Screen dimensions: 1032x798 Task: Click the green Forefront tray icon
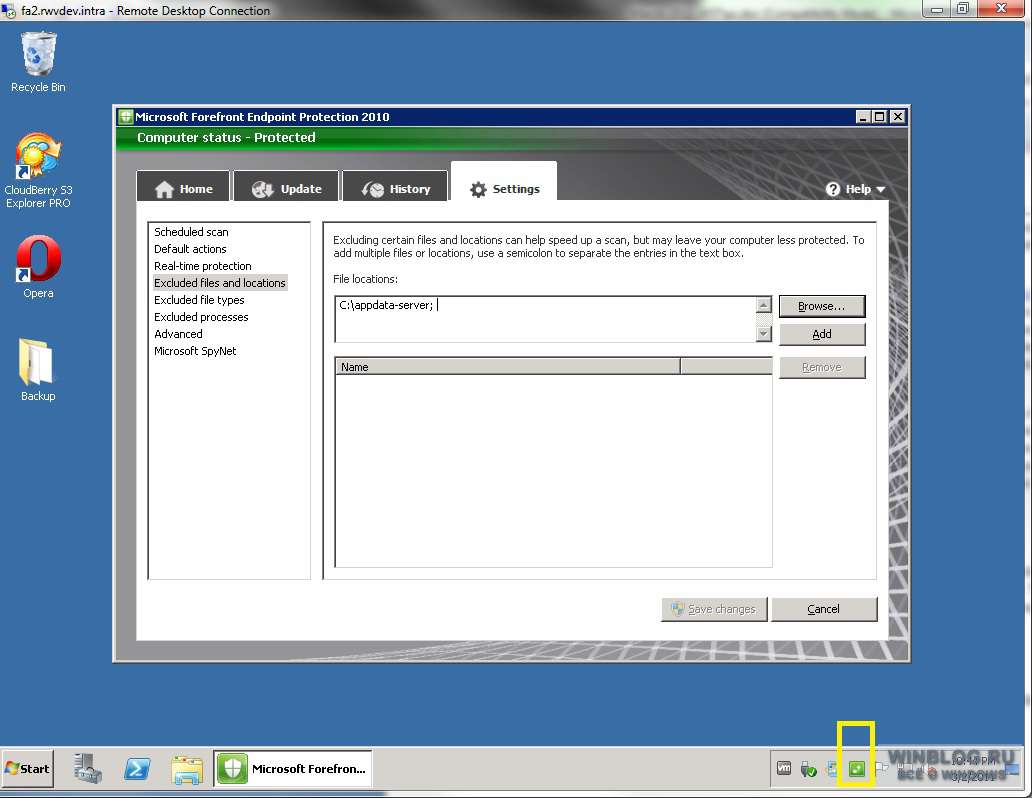856,768
